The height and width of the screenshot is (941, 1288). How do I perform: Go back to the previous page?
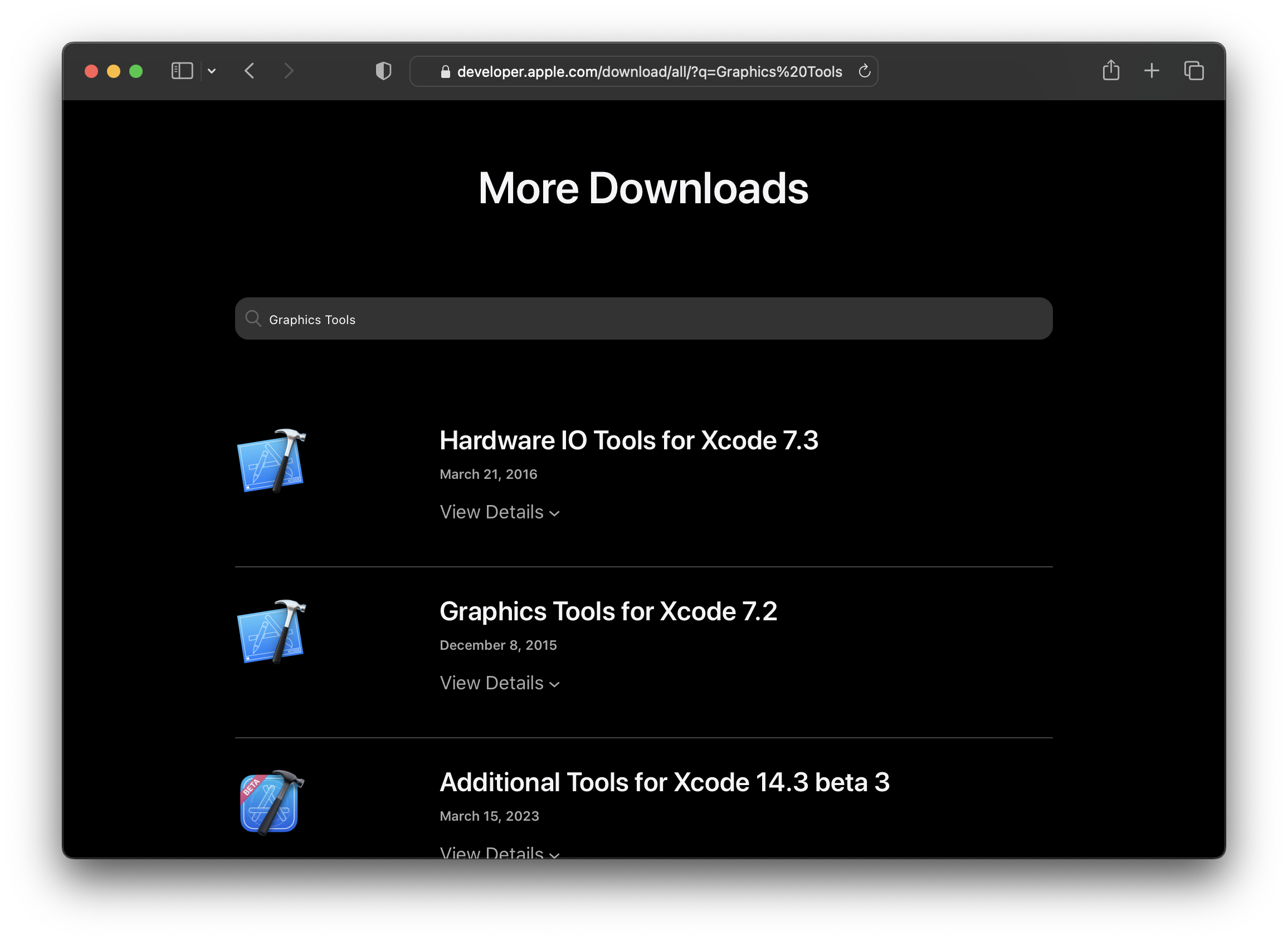pyautogui.click(x=249, y=71)
